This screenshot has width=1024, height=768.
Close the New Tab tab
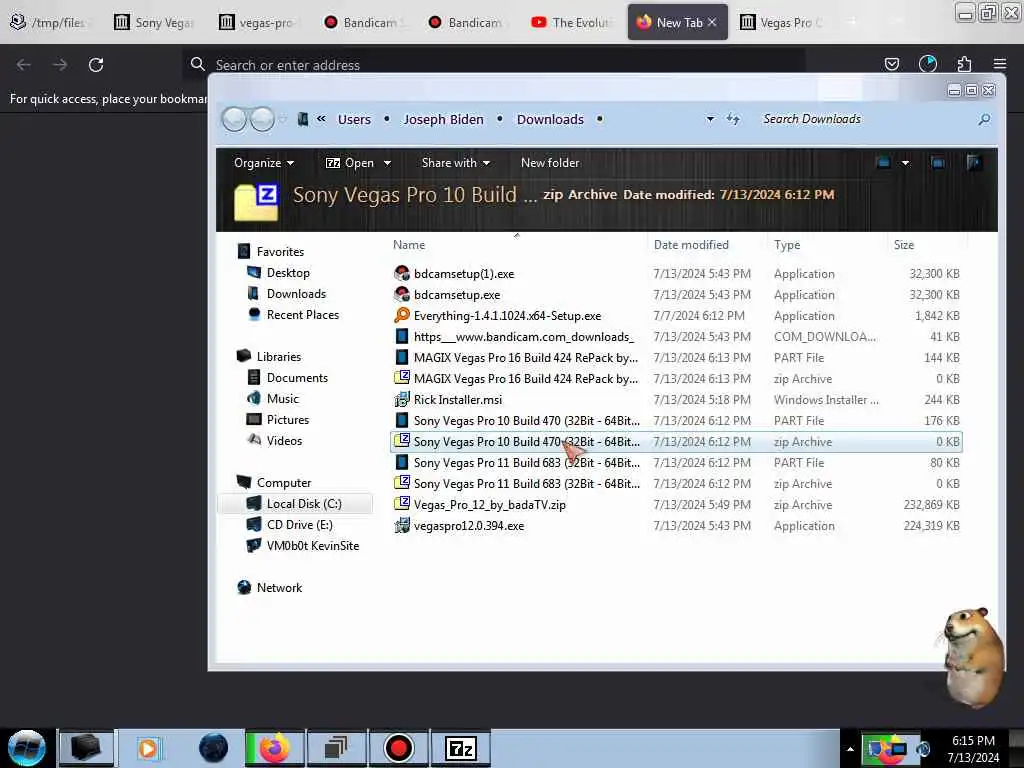[712, 22]
